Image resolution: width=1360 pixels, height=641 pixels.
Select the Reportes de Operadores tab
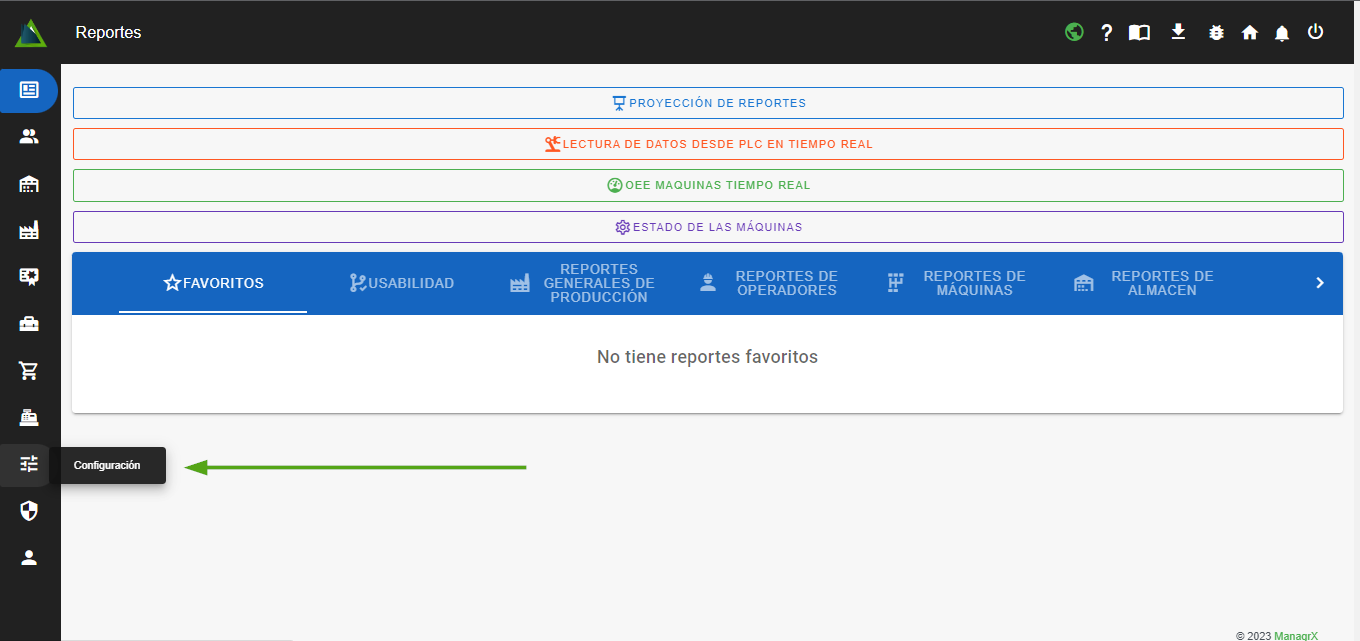click(x=768, y=283)
